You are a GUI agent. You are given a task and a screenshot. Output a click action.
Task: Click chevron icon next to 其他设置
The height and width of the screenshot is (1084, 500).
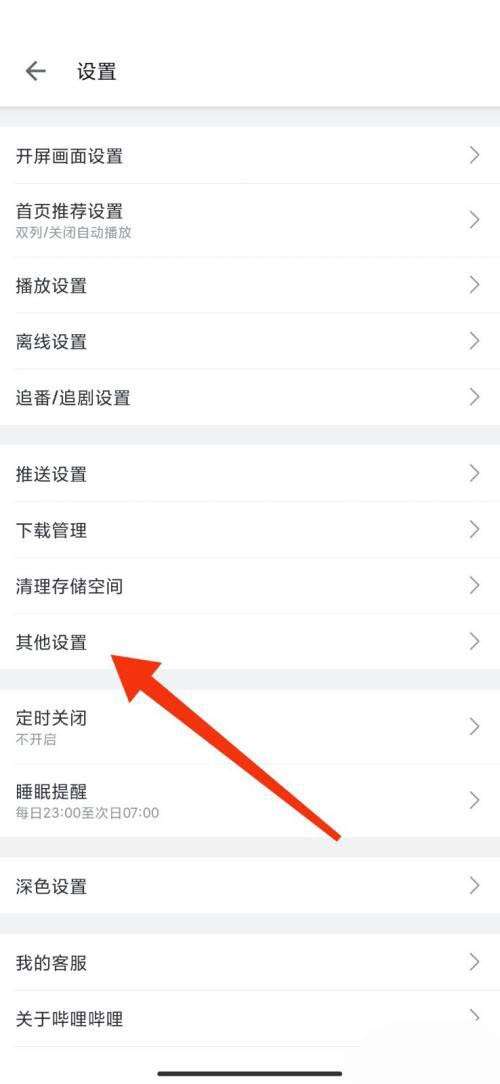tap(474, 642)
